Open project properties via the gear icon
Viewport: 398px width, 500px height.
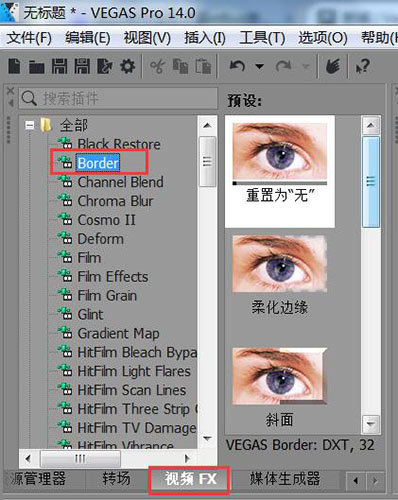[x=128, y=66]
